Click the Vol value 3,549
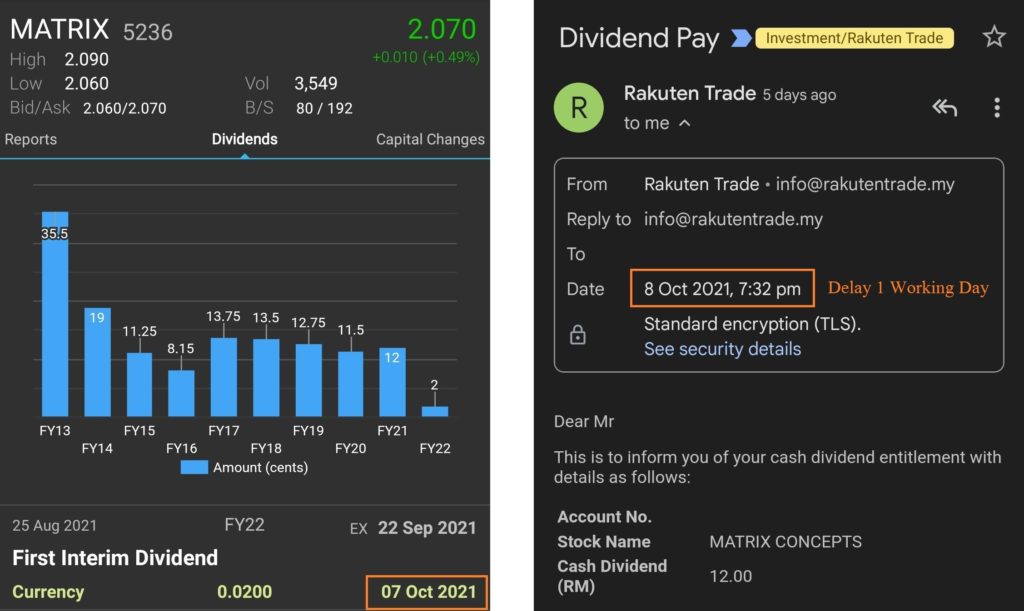Viewport: 1024px width, 611px height. pyautogui.click(x=315, y=84)
